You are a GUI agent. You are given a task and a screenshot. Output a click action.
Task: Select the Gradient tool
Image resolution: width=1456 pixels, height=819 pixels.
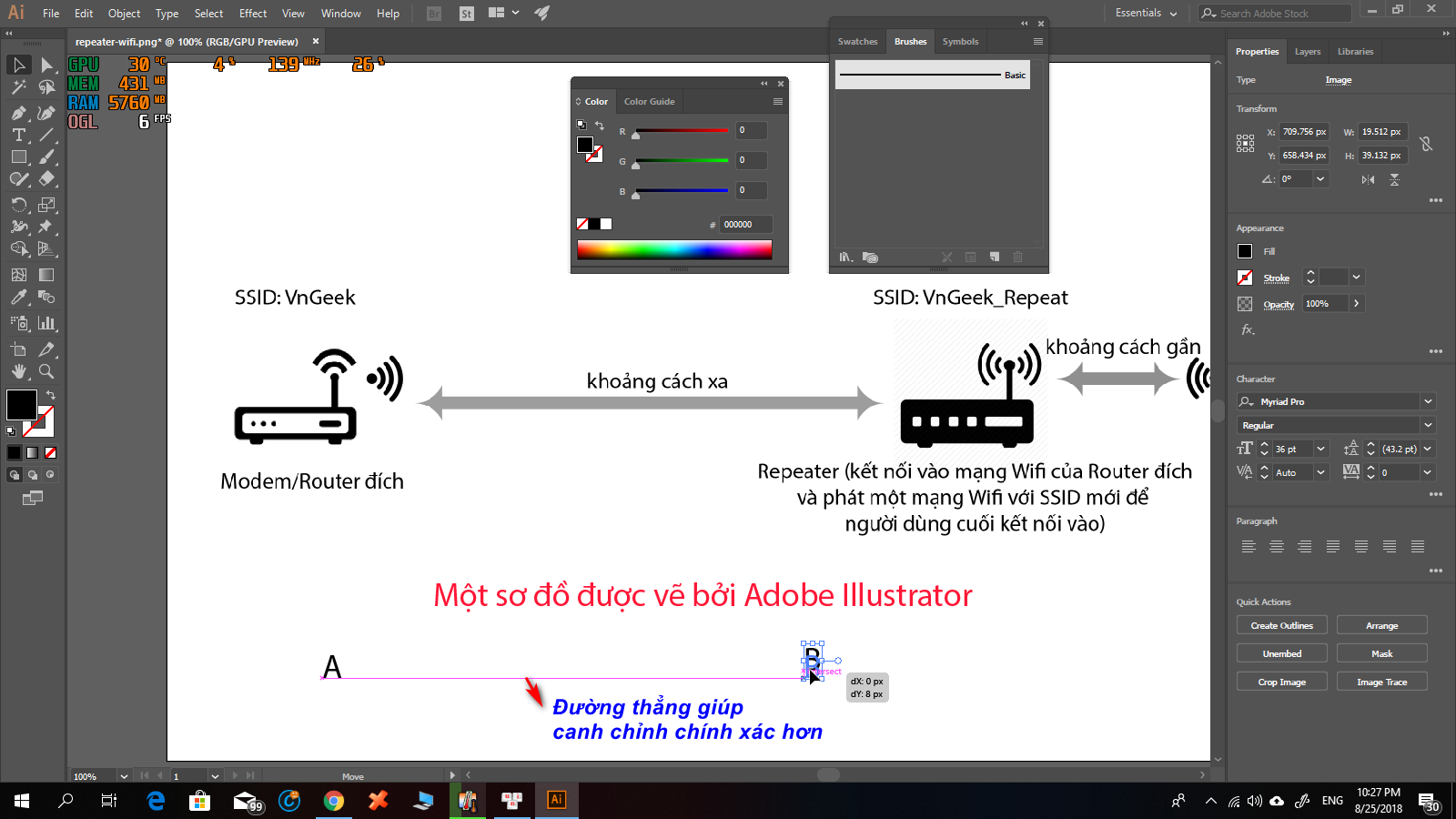pyautogui.click(x=46, y=275)
